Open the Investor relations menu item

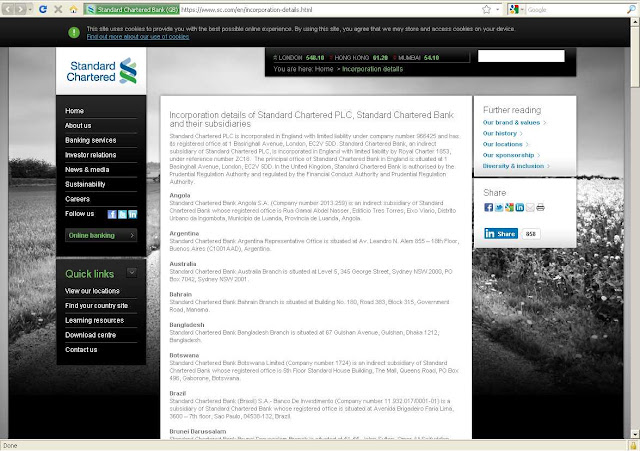[x=91, y=155]
